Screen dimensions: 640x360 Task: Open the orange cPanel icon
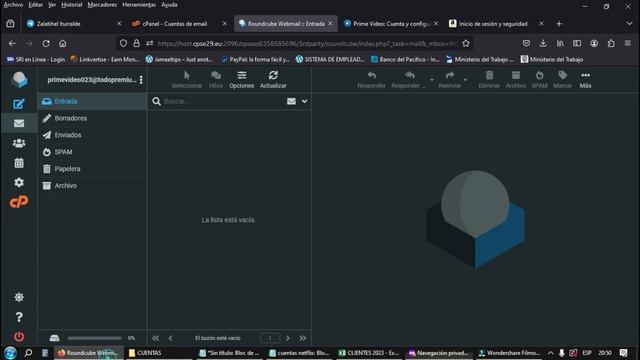coord(19,202)
